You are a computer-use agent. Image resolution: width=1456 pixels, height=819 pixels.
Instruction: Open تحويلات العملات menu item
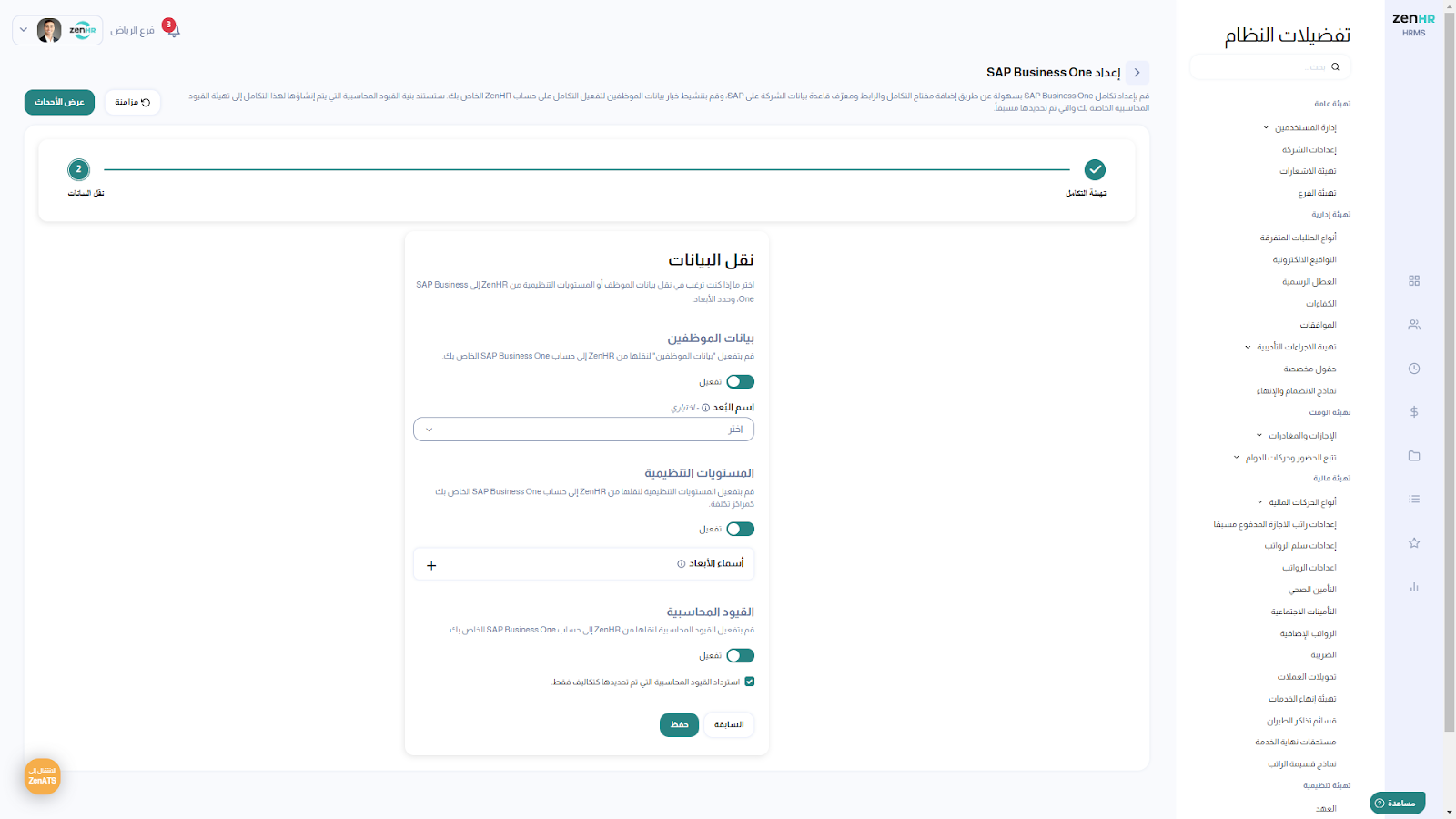pyautogui.click(x=1307, y=677)
